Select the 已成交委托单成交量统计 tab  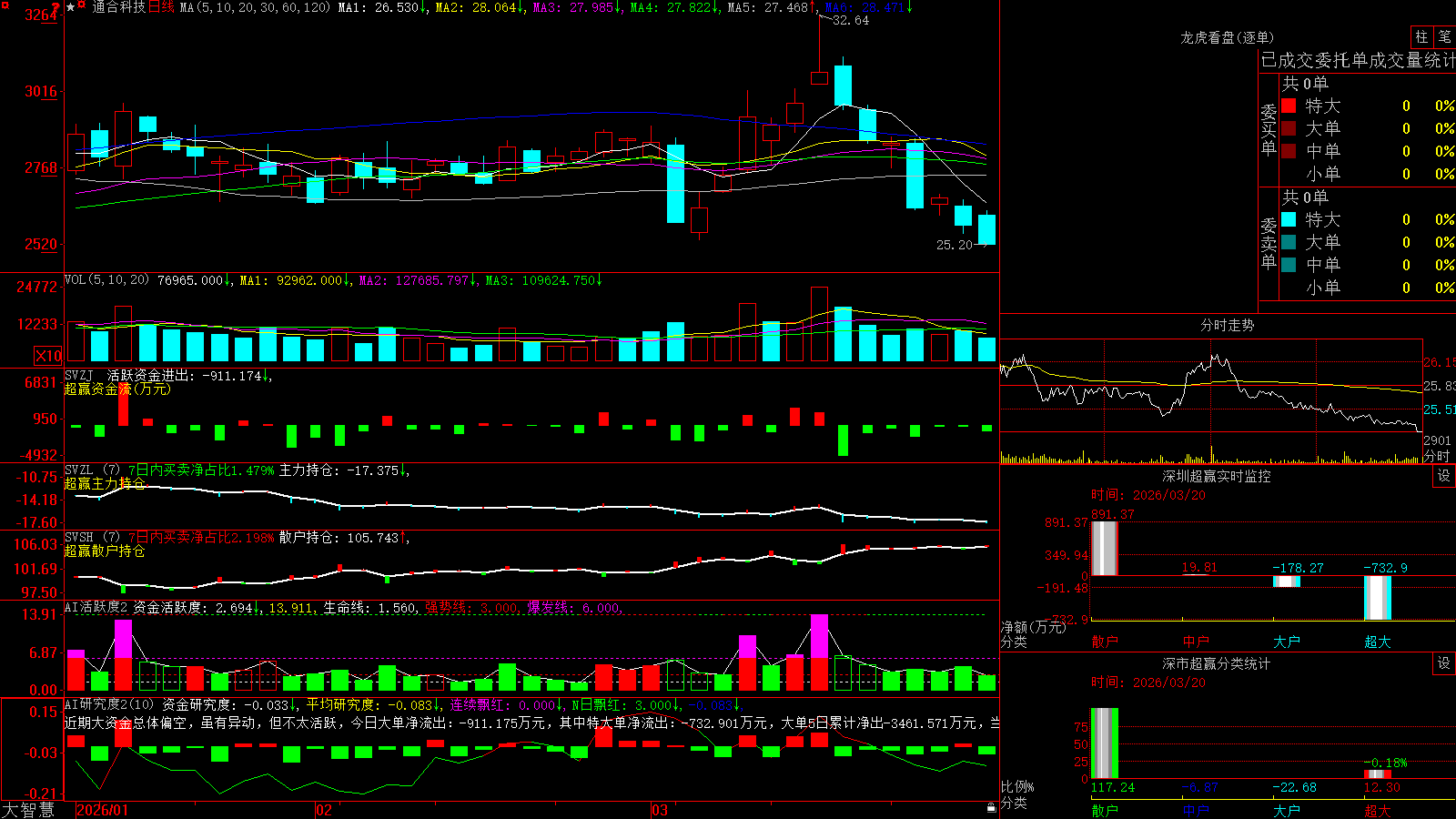pyautogui.click(x=1358, y=60)
